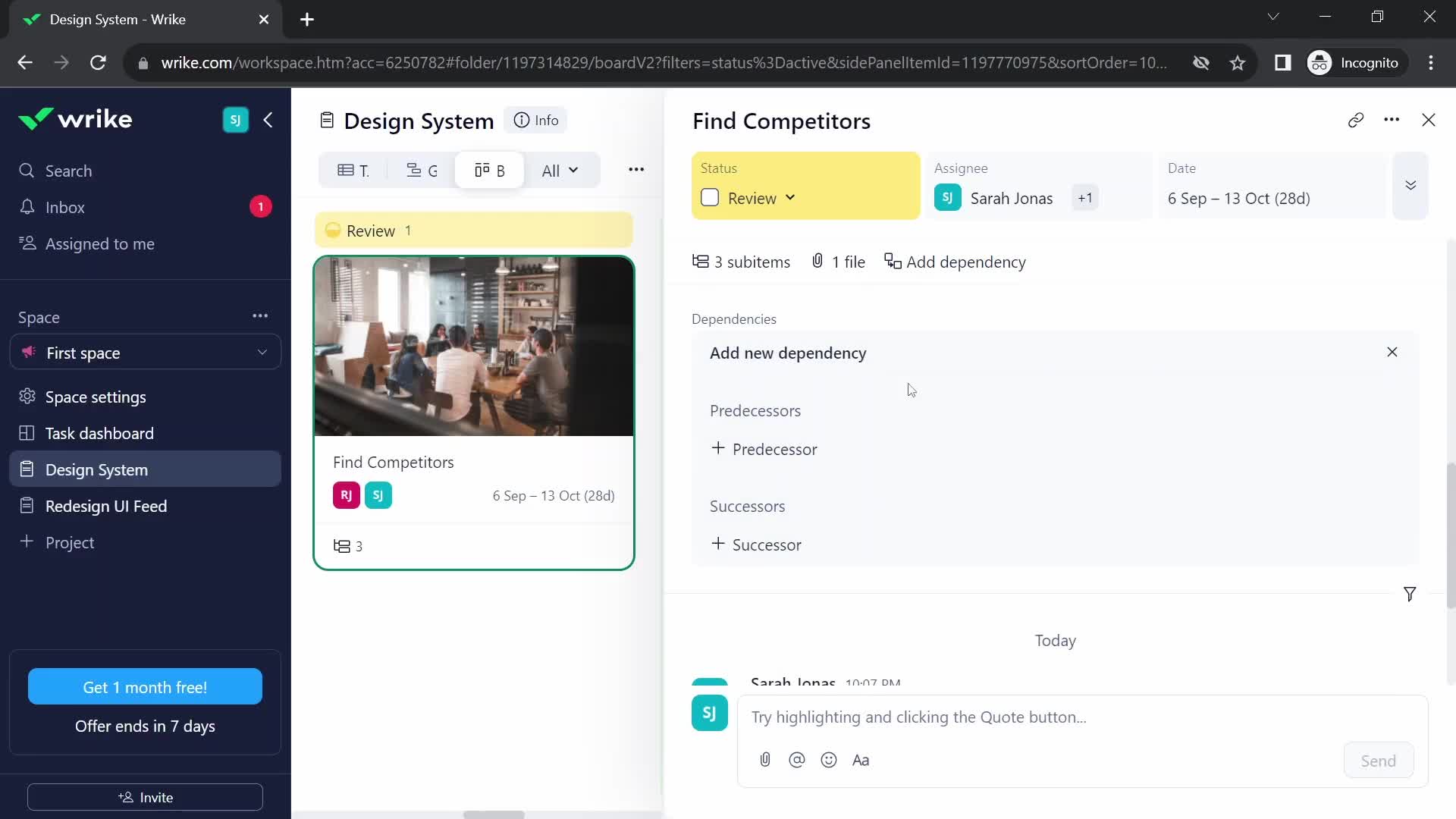Viewport: 1456px width, 819px height.
Task: Click the Incognito profile icon in browser
Action: [1322, 62]
